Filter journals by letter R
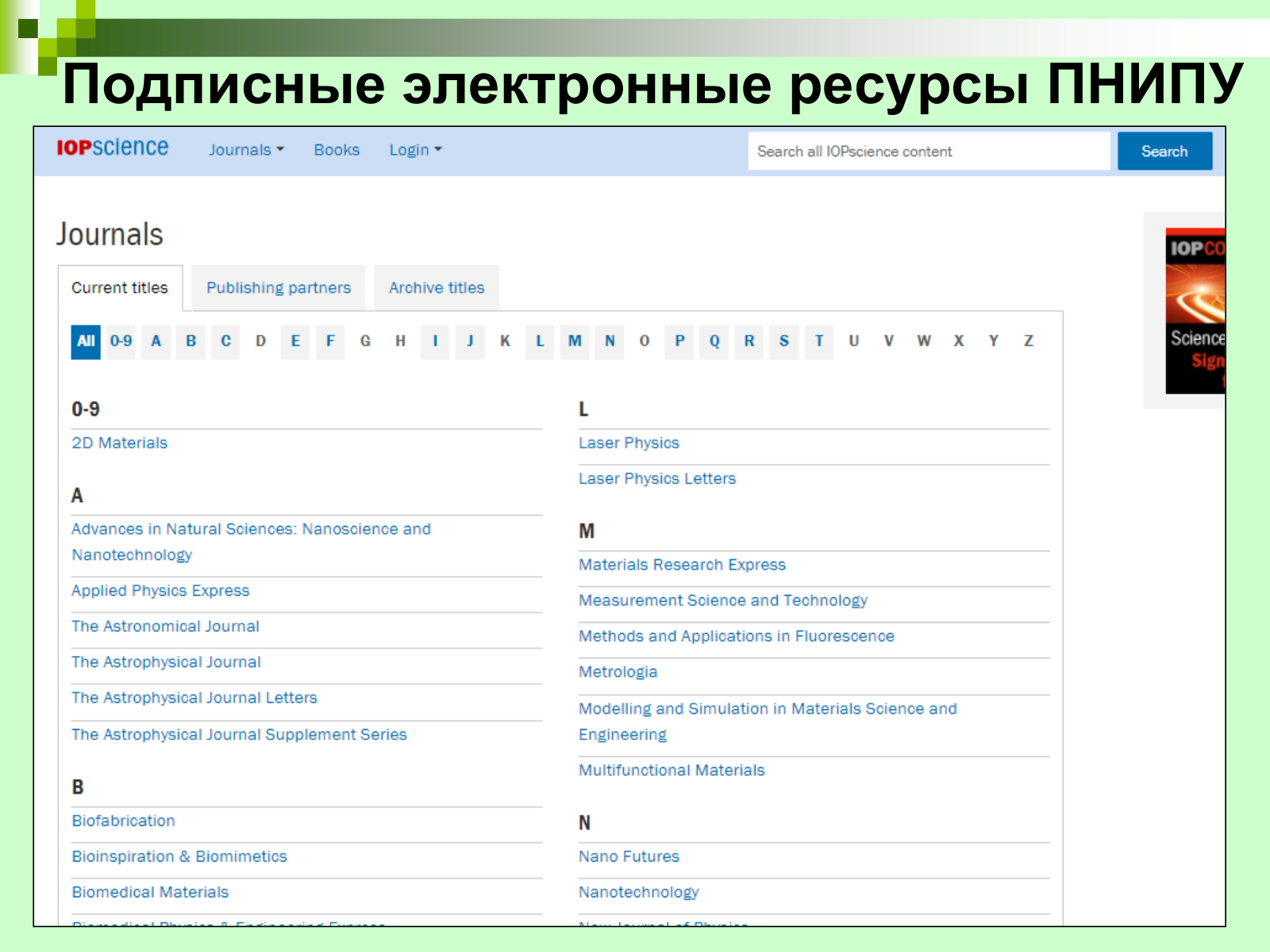The width and height of the screenshot is (1270, 952). [749, 342]
